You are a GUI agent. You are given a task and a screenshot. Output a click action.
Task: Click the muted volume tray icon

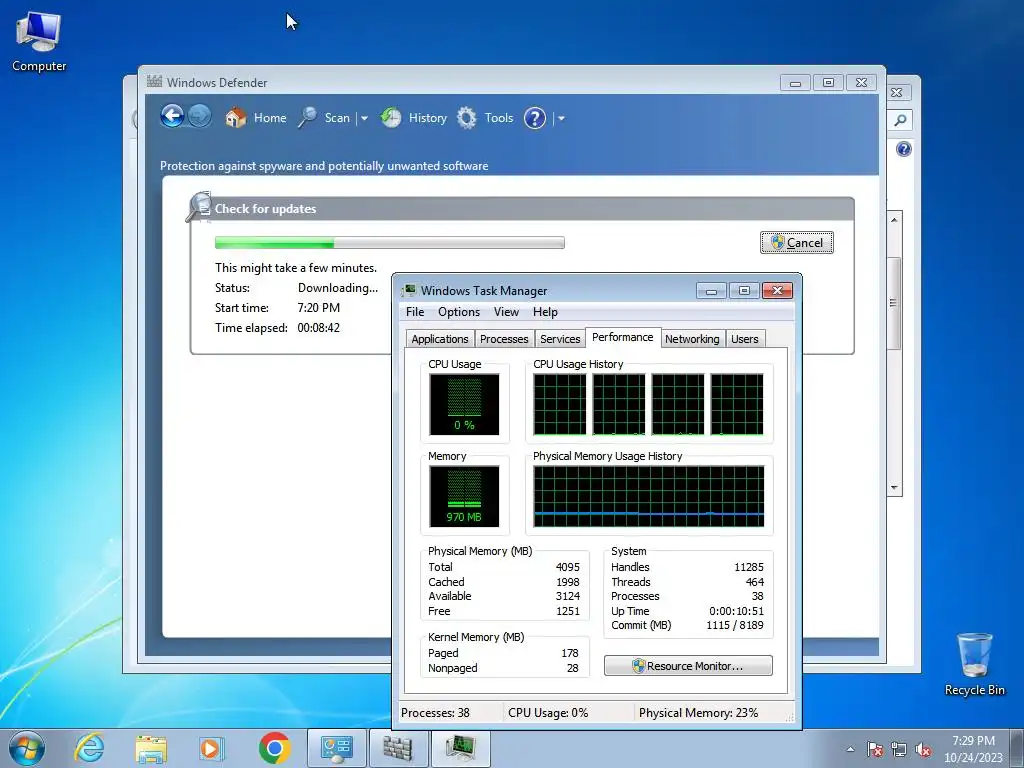(923, 750)
